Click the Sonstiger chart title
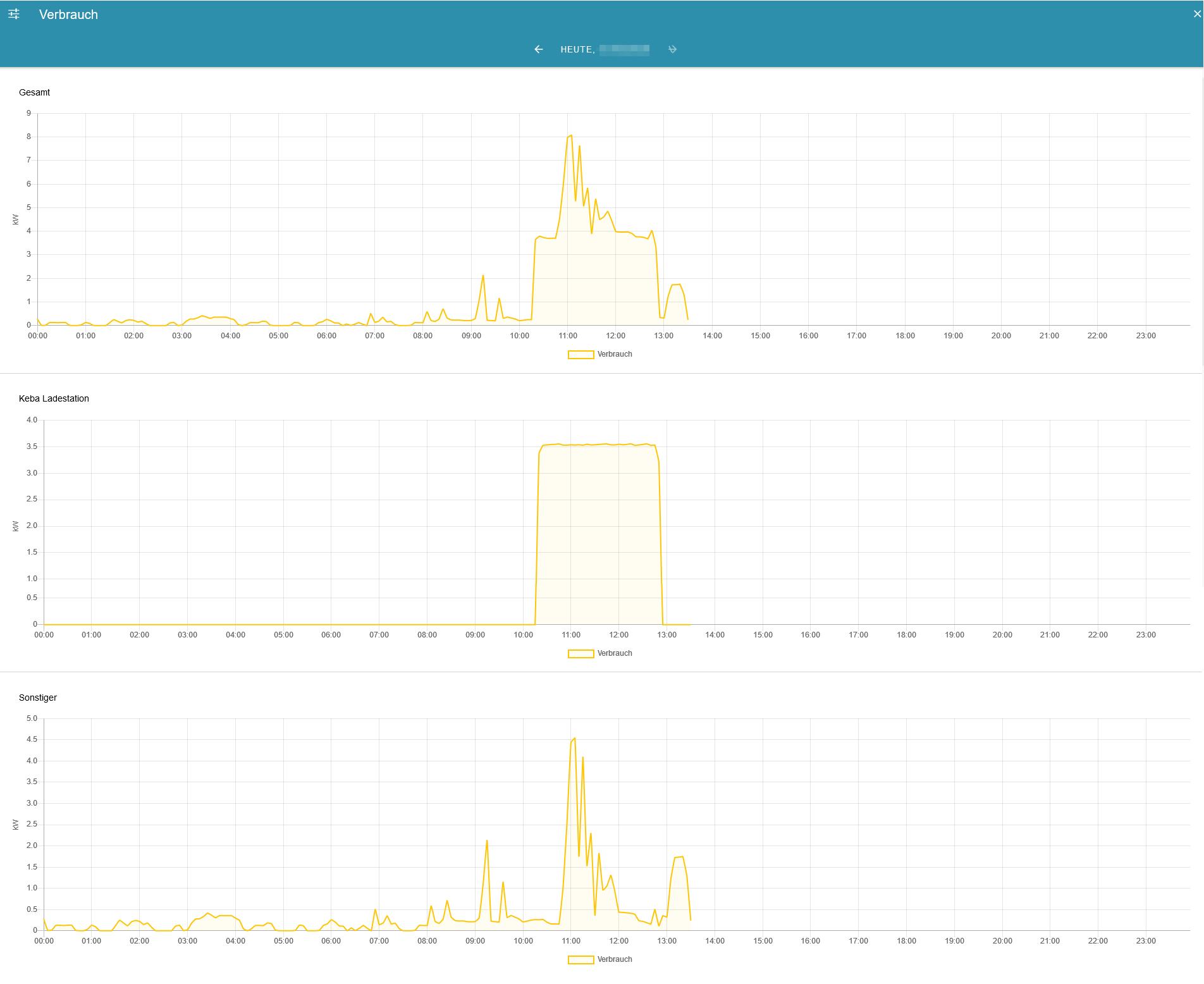This screenshot has width=1204, height=984. (x=38, y=698)
